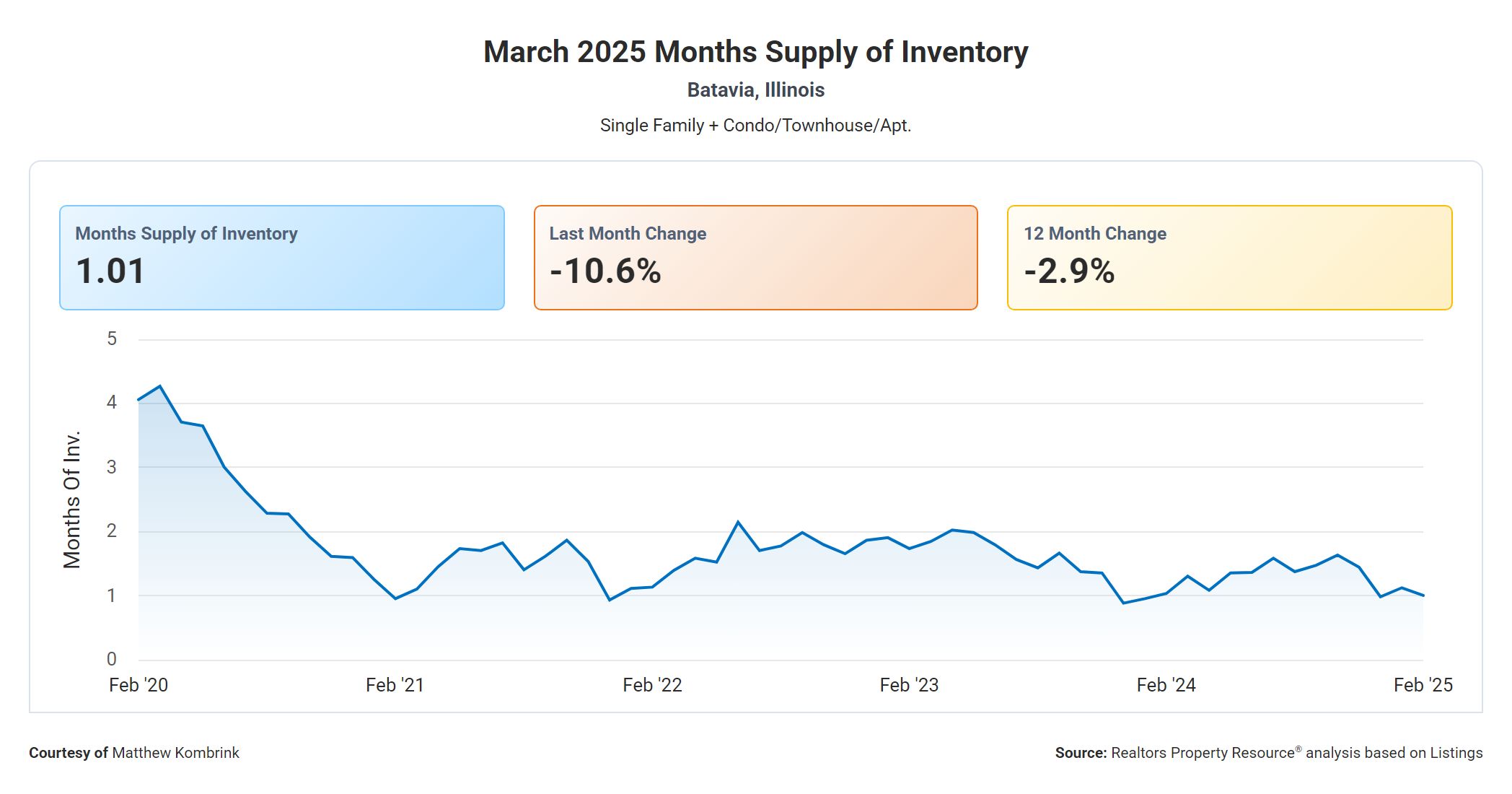Click the Feb '20 x-axis label
This screenshot has width=1512, height=794.
click(139, 685)
